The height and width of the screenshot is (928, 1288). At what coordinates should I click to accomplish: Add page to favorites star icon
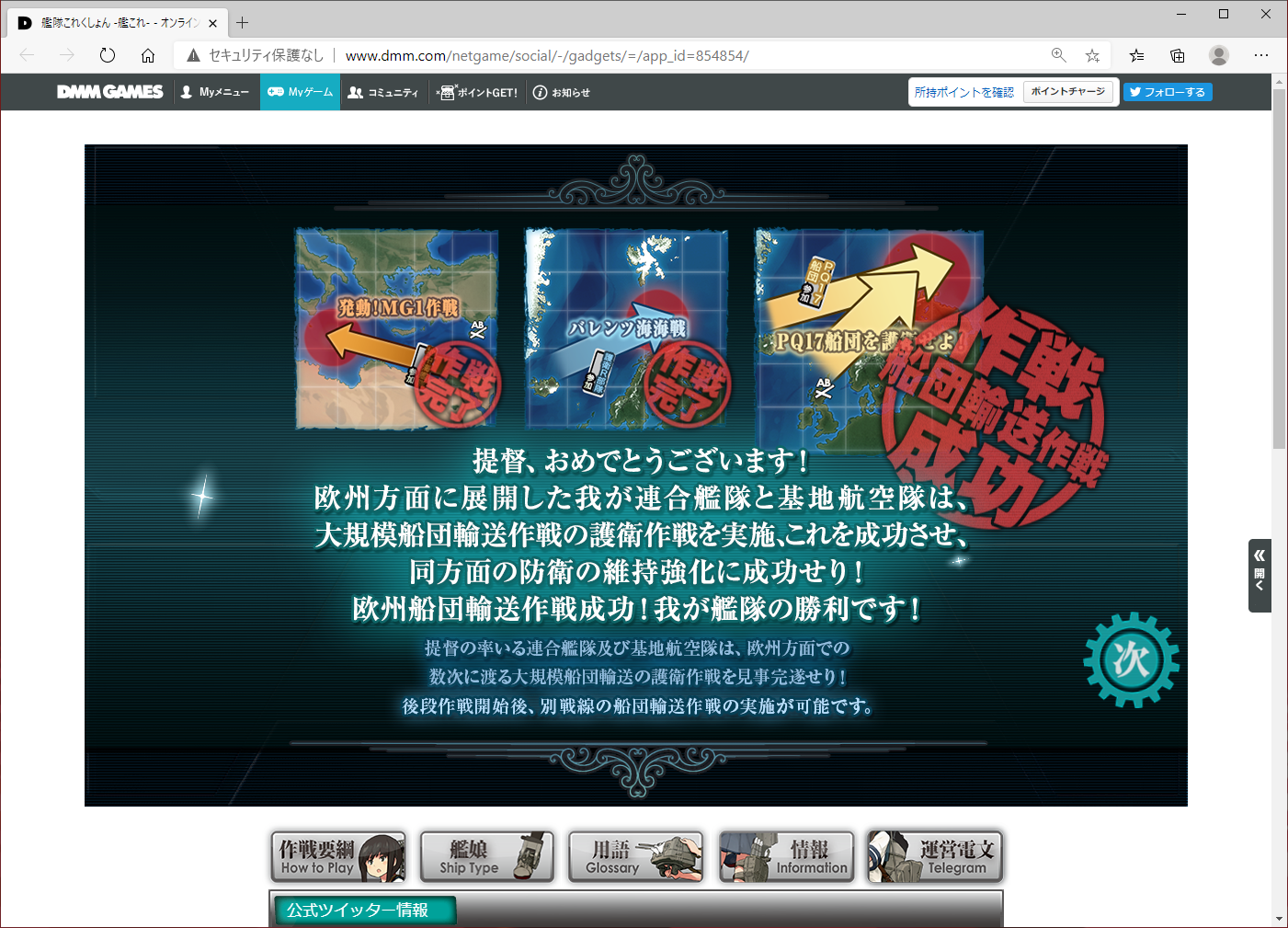click(x=1092, y=55)
